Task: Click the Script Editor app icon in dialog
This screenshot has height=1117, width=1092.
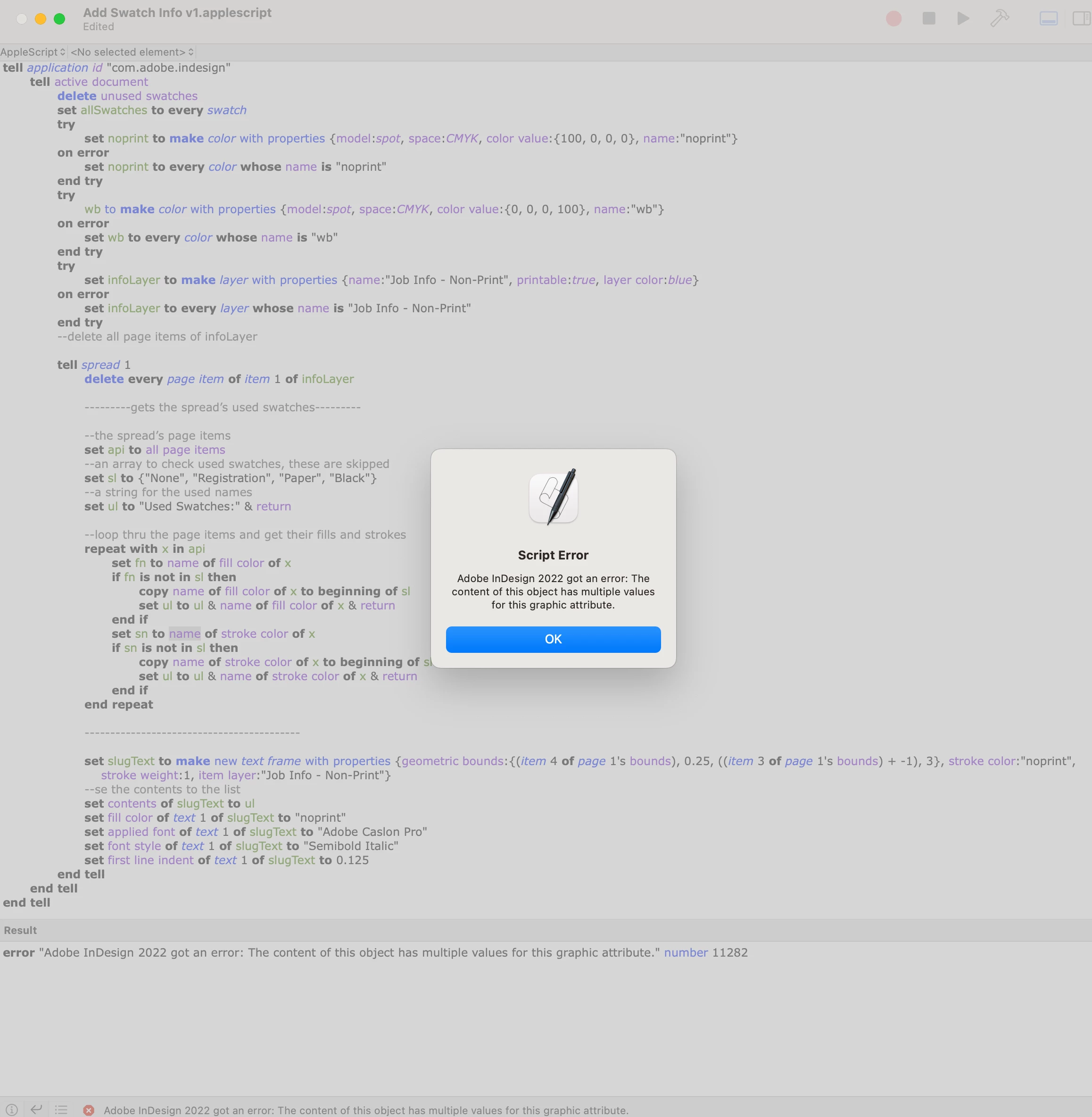Action: (x=553, y=497)
